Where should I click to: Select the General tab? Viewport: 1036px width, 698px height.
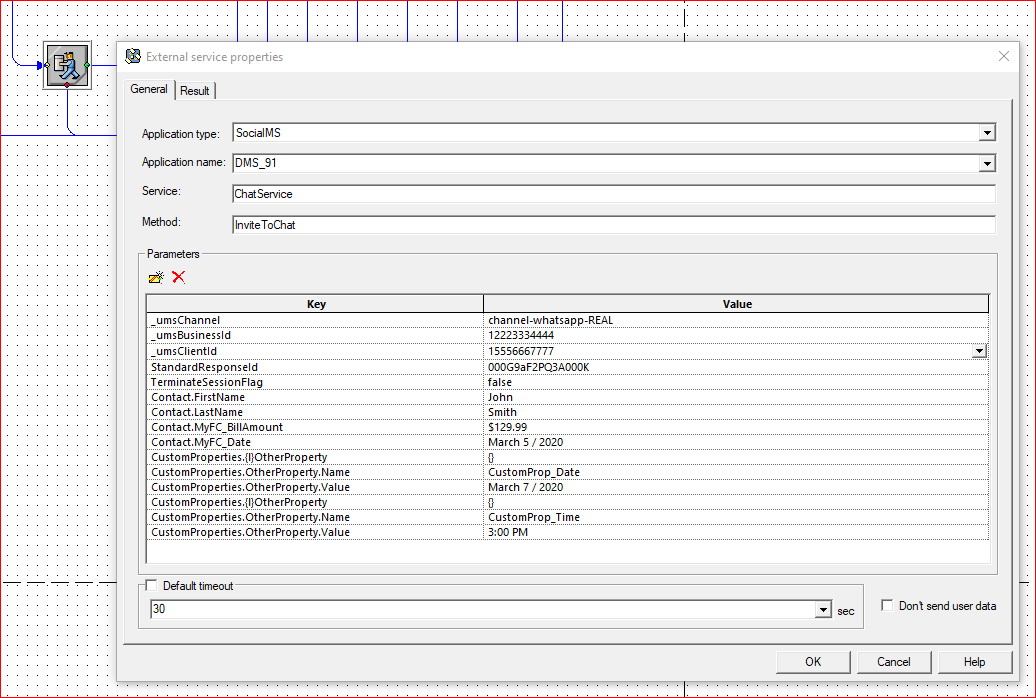149,89
